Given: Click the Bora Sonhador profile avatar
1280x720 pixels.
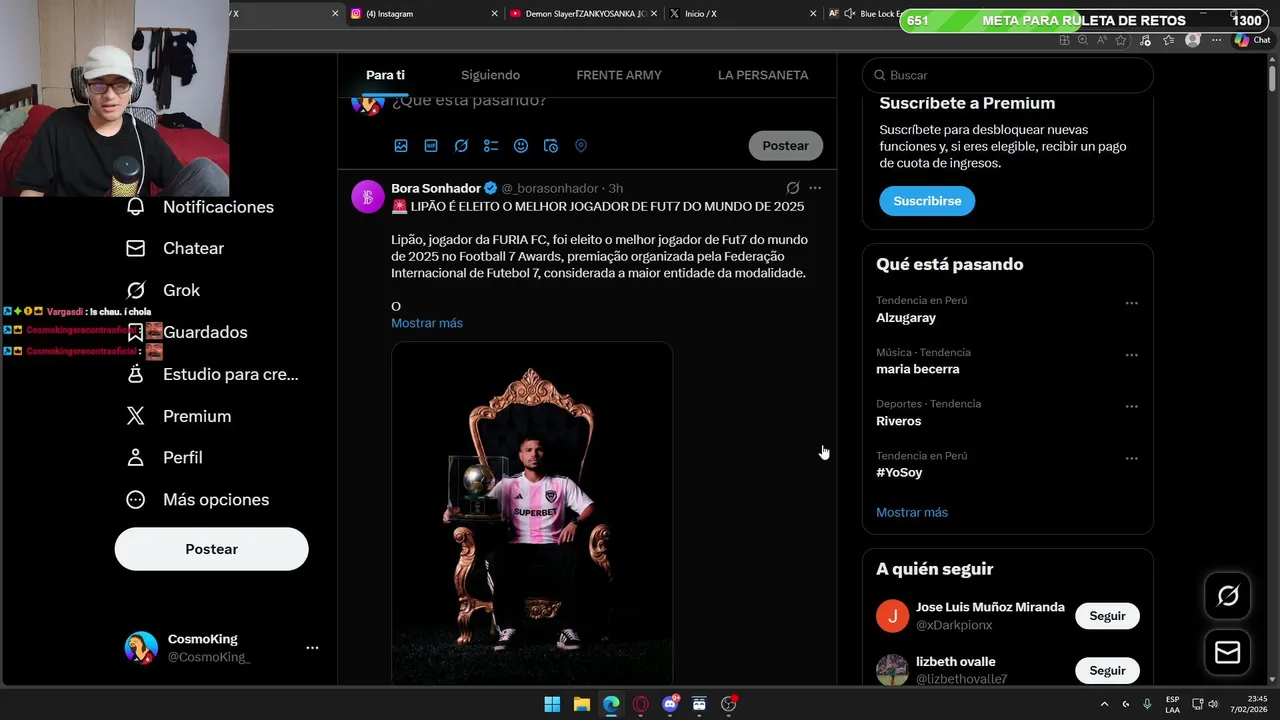Looking at the screenshot, I should [x=368, y=197].
